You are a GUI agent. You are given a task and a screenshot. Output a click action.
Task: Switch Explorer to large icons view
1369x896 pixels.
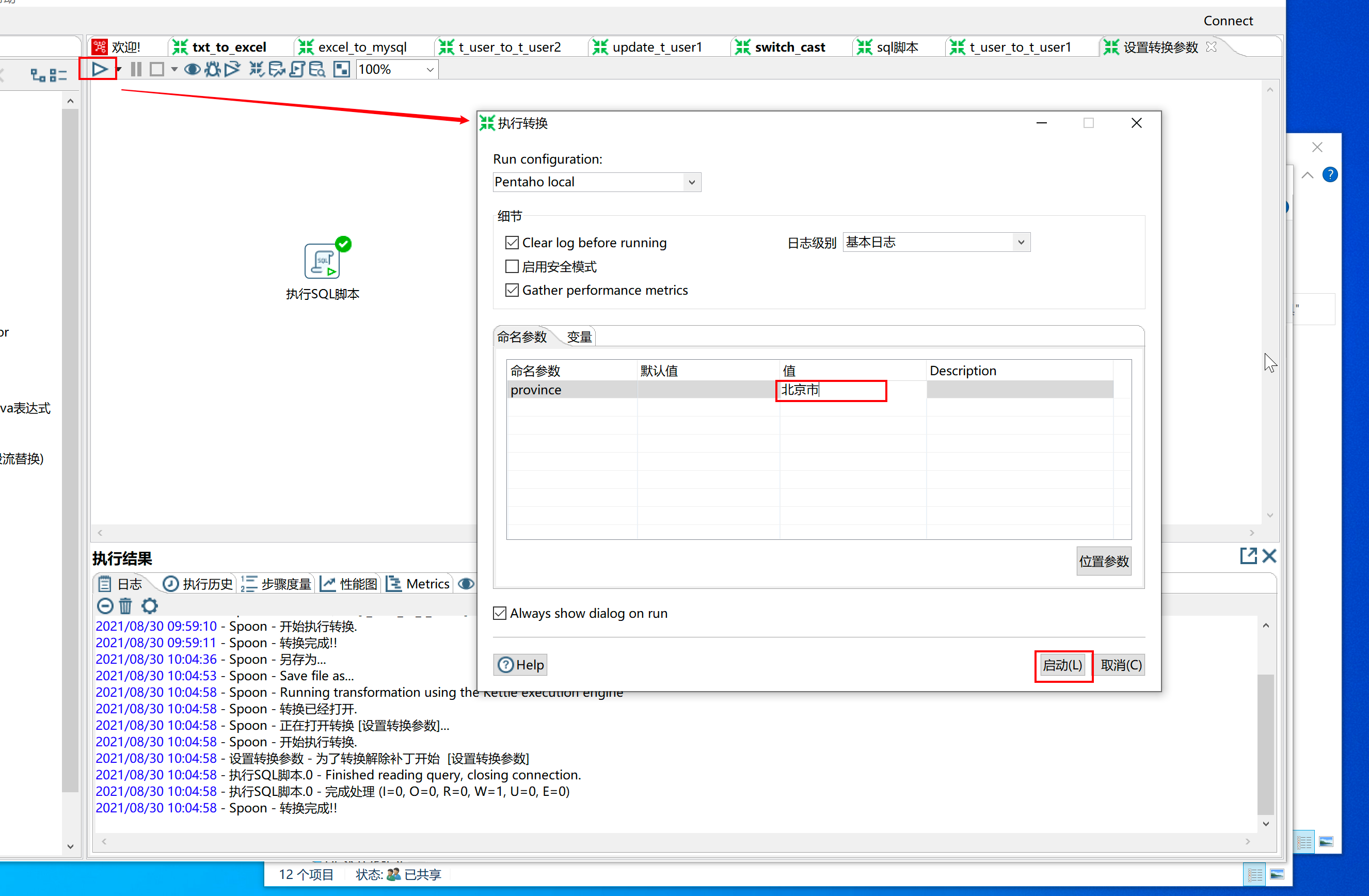tap(1277, 875)
